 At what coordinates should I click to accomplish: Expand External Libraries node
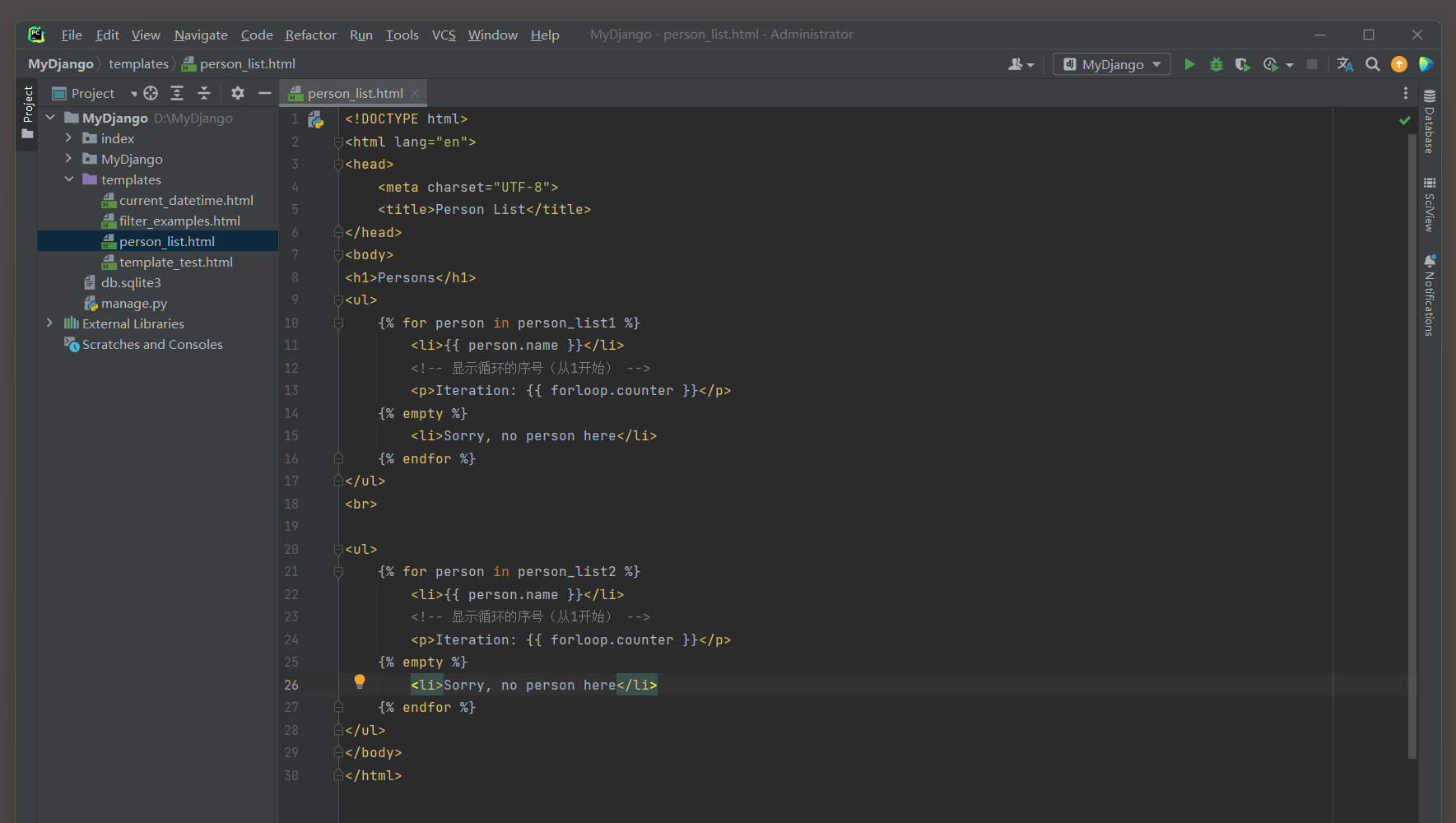click(50, 323)
